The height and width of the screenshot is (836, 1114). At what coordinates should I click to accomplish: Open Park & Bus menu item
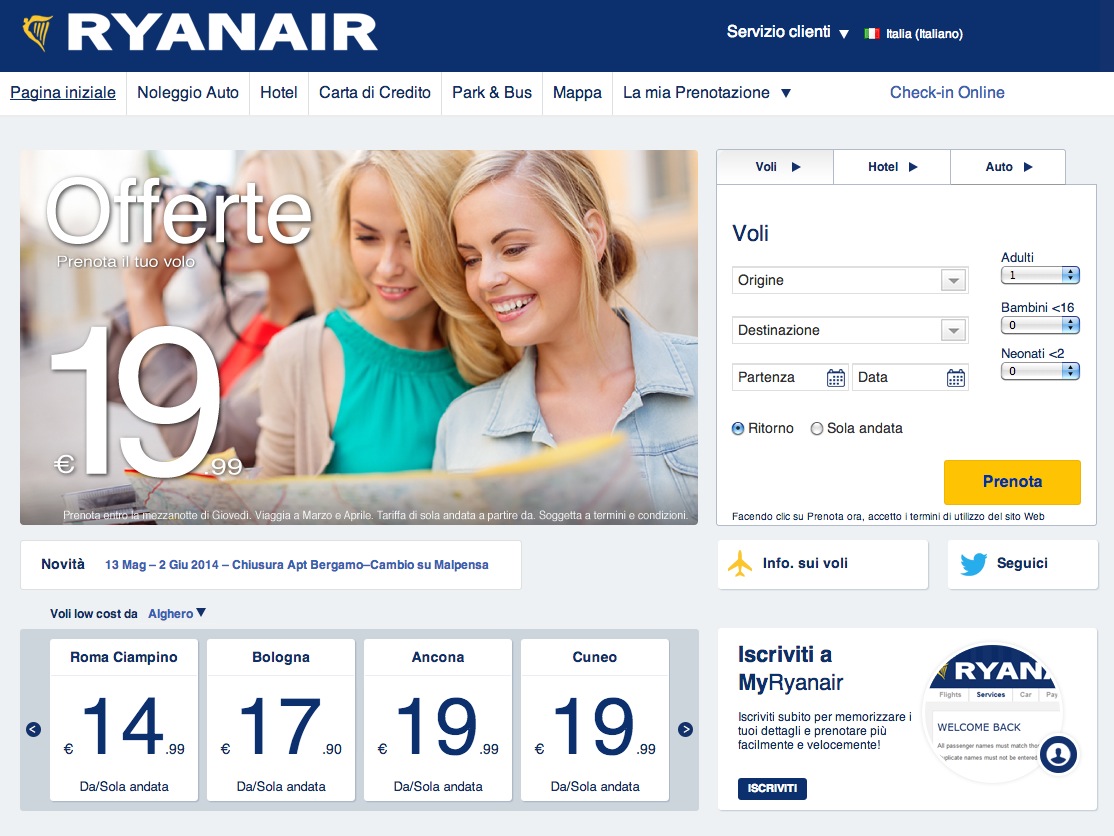492,92
